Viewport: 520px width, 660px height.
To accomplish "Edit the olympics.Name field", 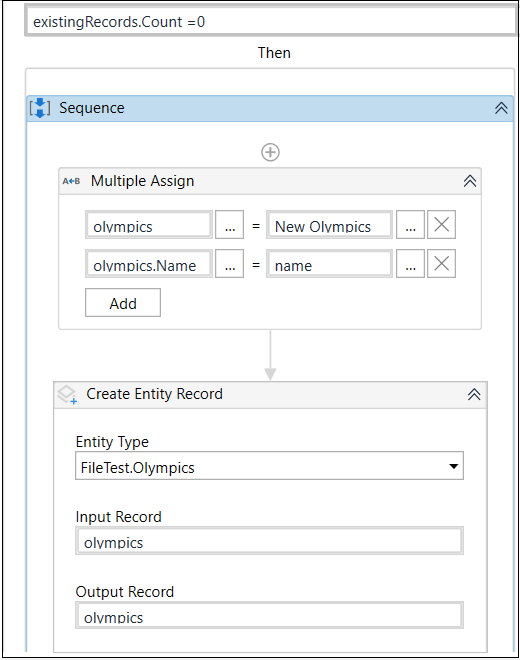I will [149, 264].
